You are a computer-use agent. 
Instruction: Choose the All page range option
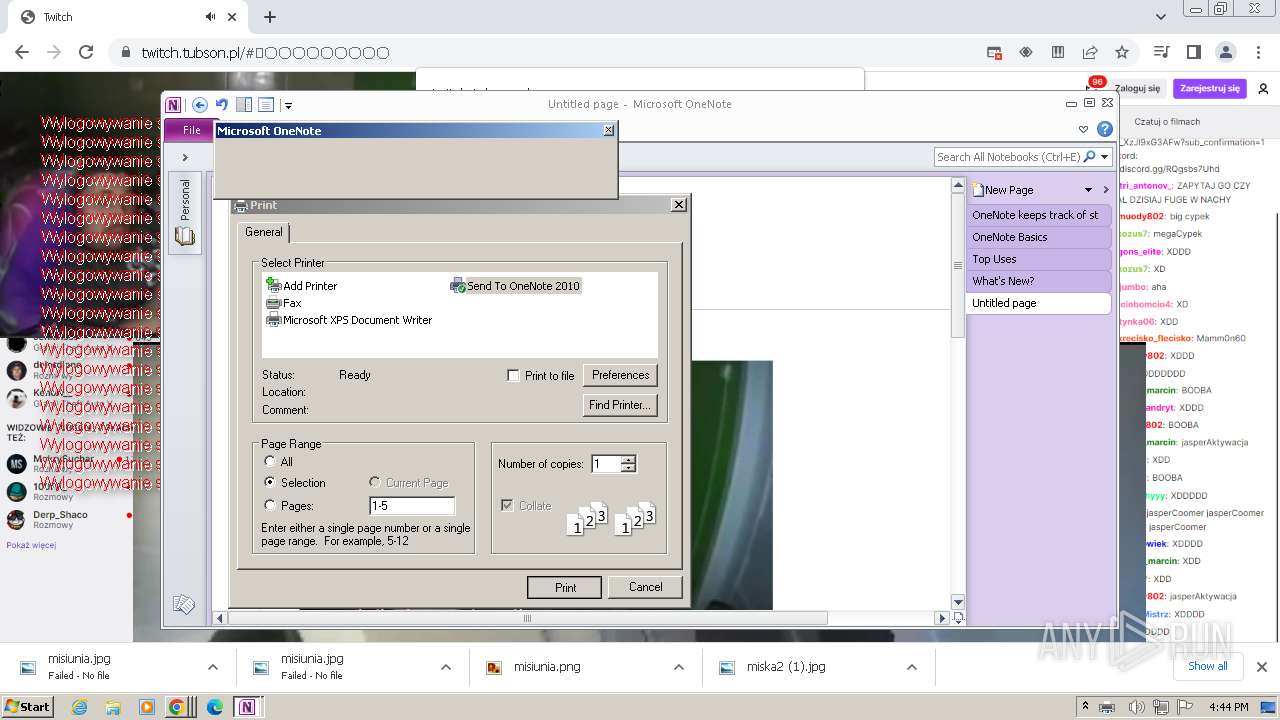(270, 462)
